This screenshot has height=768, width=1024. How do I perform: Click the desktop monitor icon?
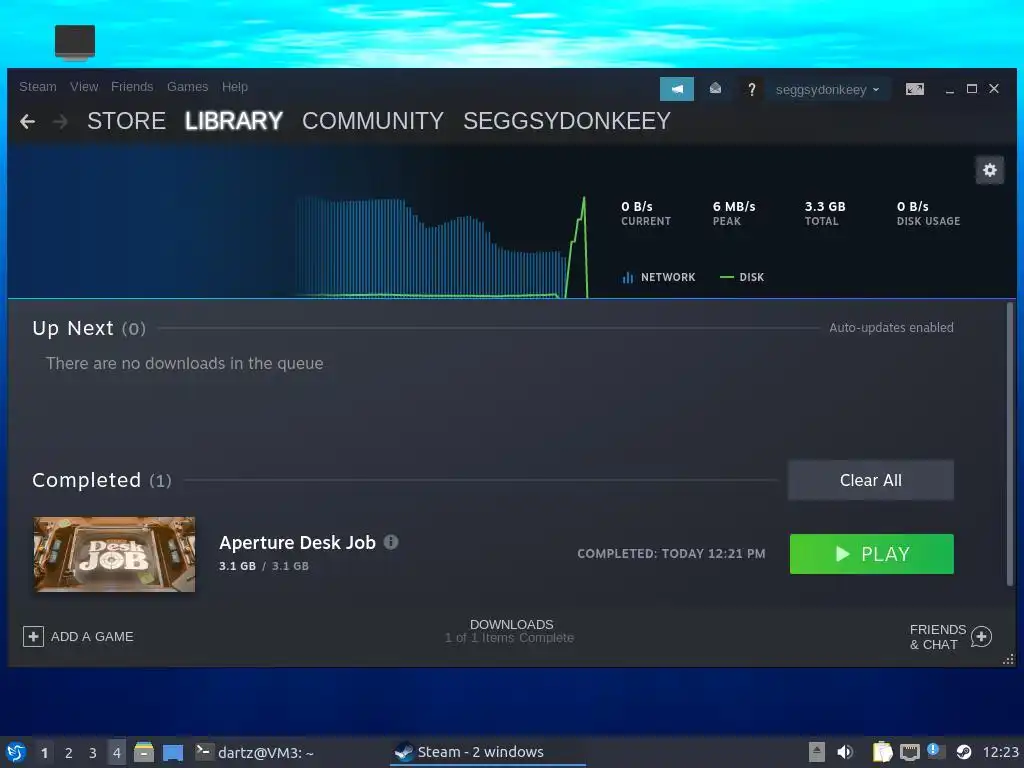(x=75, y=42)
